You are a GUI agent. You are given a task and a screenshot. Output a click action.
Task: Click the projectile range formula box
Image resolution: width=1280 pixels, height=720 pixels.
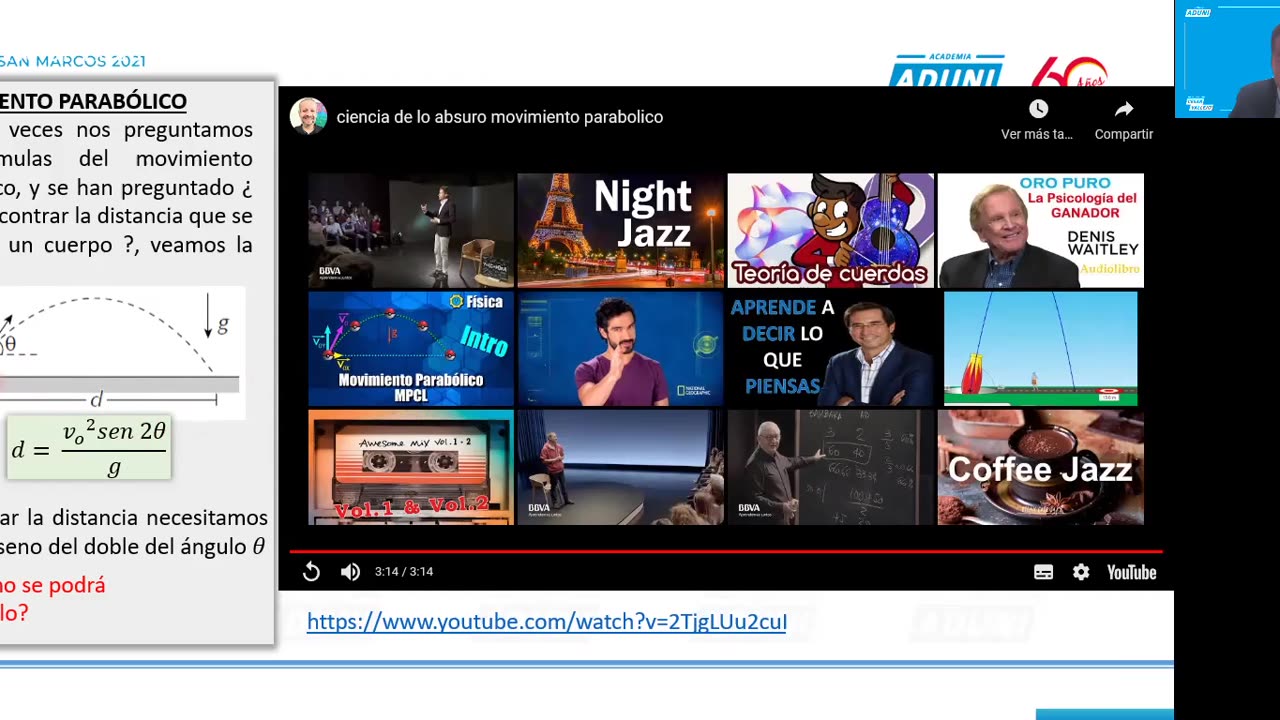point(89,447)
